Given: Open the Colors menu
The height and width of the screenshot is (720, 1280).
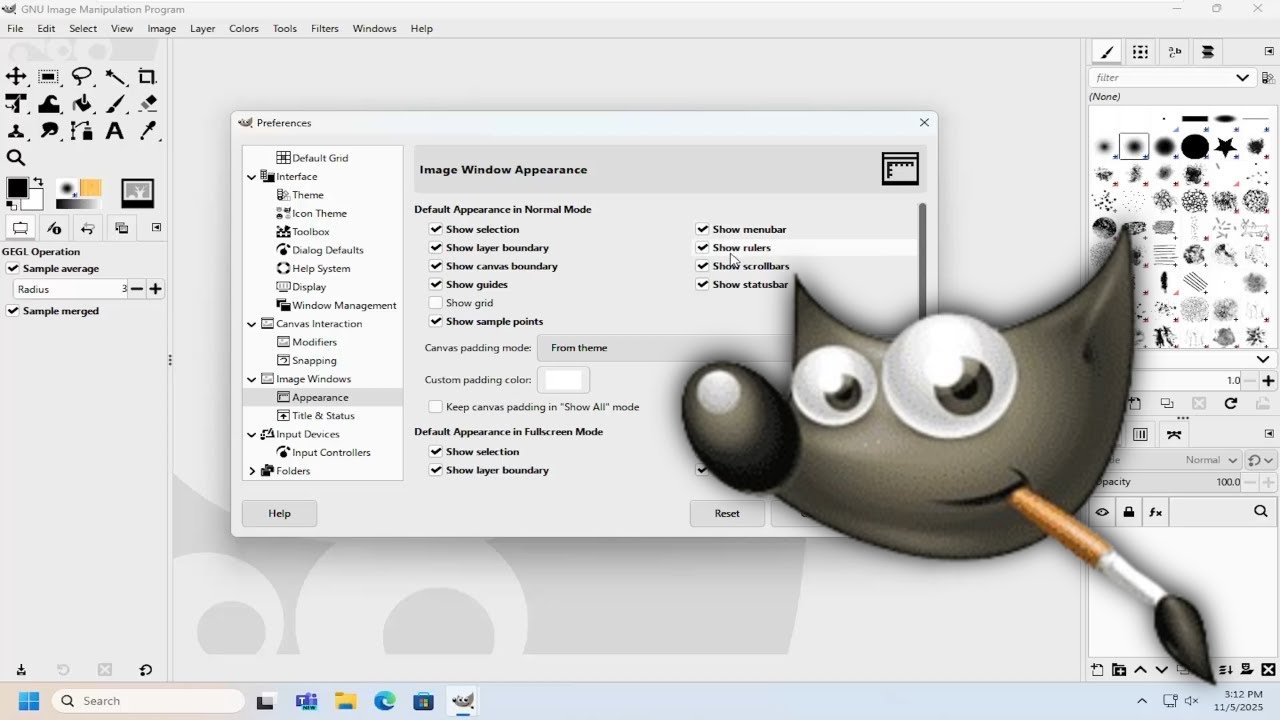Looking at the screenshot, I should point(244,29).
